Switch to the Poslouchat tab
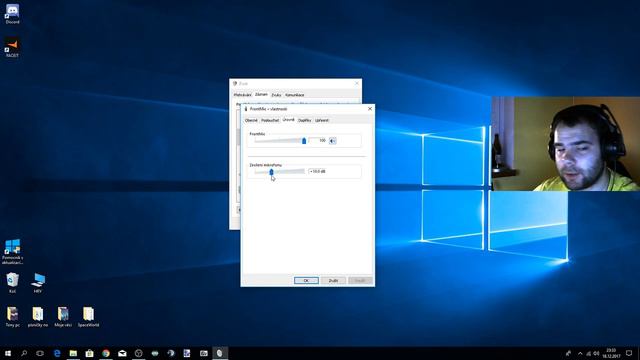The width and height of the screenshot is (640, 360). 270,120
